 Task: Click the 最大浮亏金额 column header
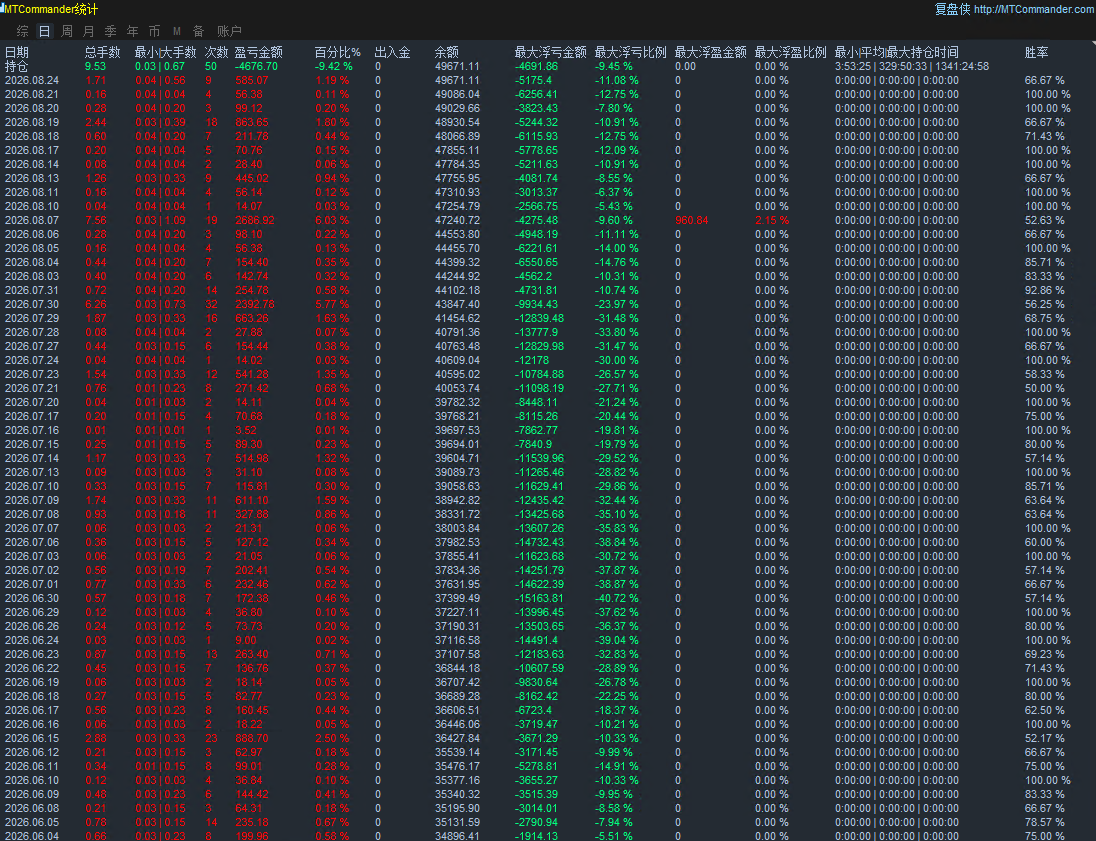pos(551,52)
